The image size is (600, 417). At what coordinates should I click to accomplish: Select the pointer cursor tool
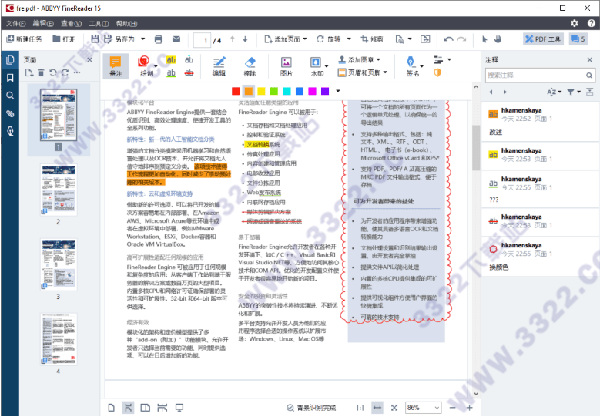tap(485, 39)
